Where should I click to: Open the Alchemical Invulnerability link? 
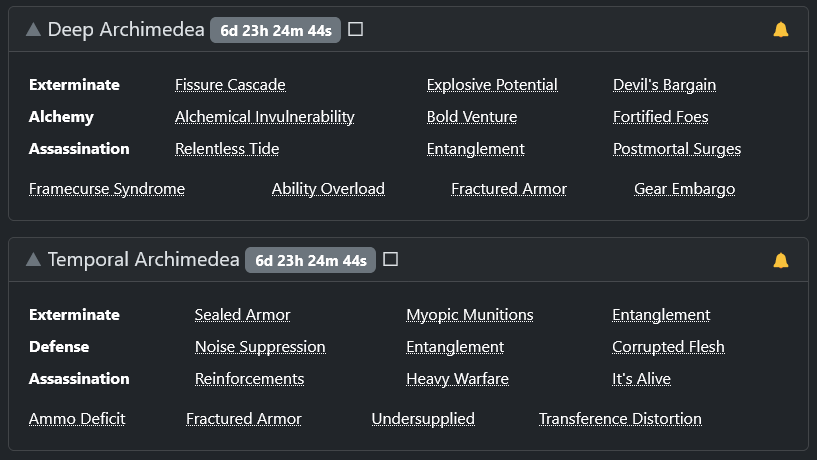265,117
